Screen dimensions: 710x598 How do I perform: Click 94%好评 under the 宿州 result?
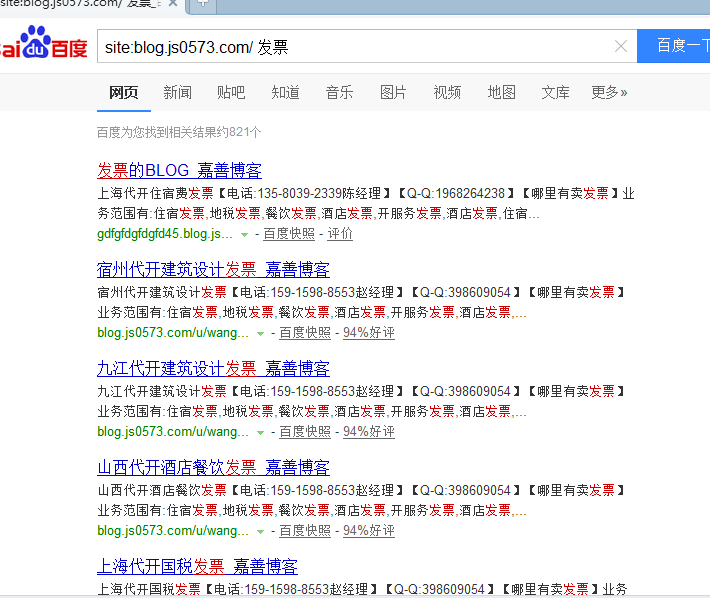[x=369, y=333]
